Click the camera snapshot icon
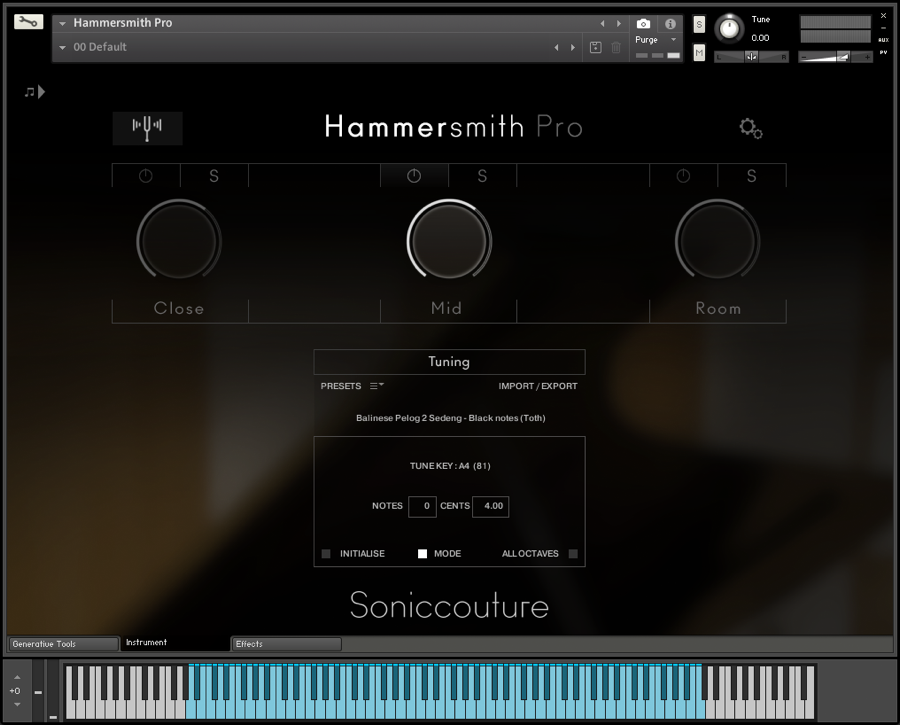 pos(643,24)
